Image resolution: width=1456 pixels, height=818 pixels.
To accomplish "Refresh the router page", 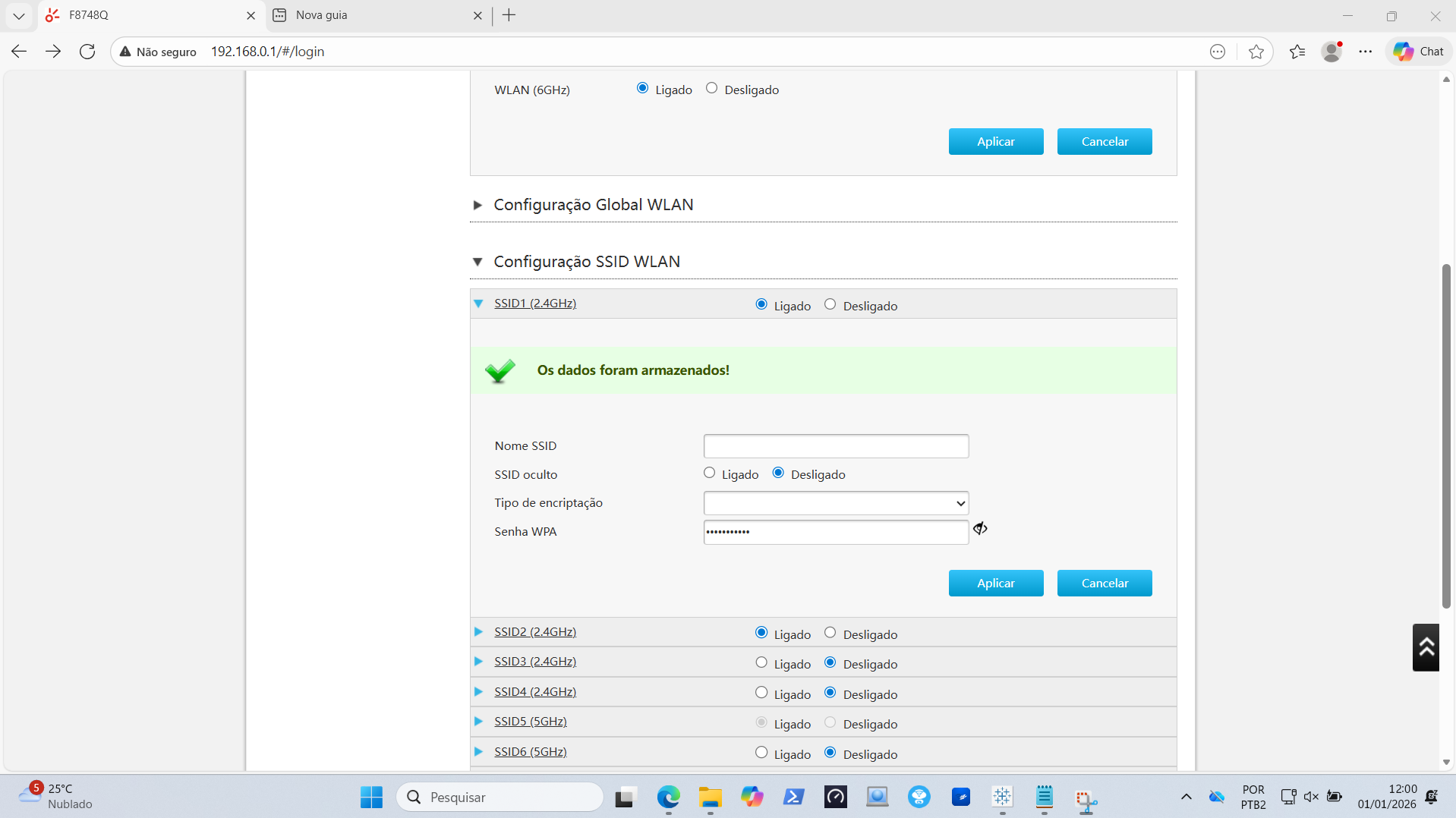I will 87,52.
